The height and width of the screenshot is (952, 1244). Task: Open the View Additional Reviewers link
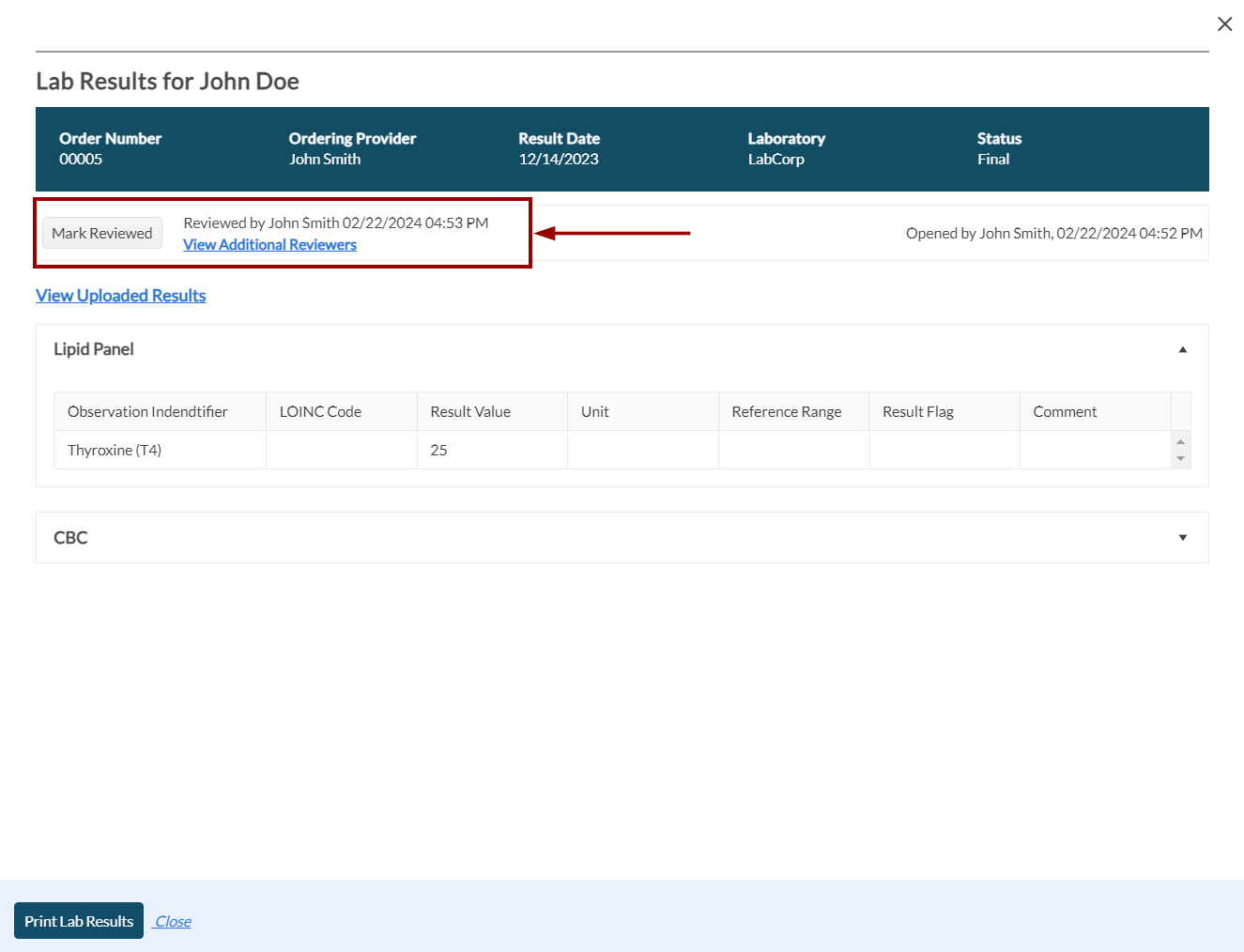pyautogui.click(x=269, y=245)
